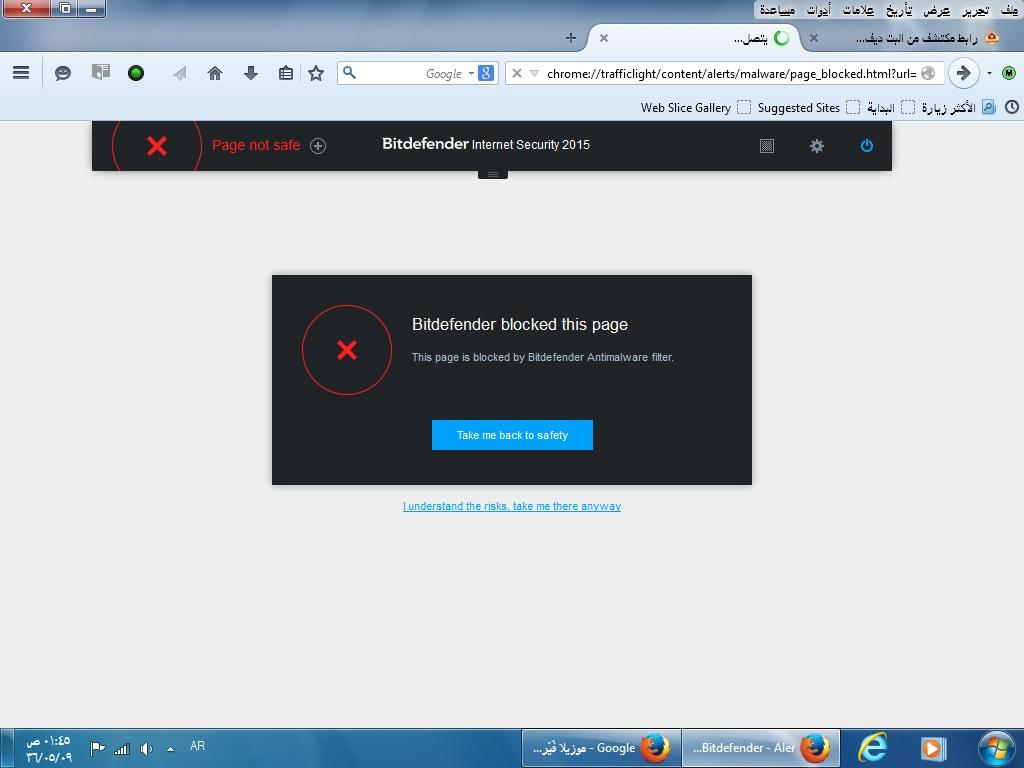Open the Google search engine dropdown
The width and height of the screenshot is (1024, 768).
(472, 73)
